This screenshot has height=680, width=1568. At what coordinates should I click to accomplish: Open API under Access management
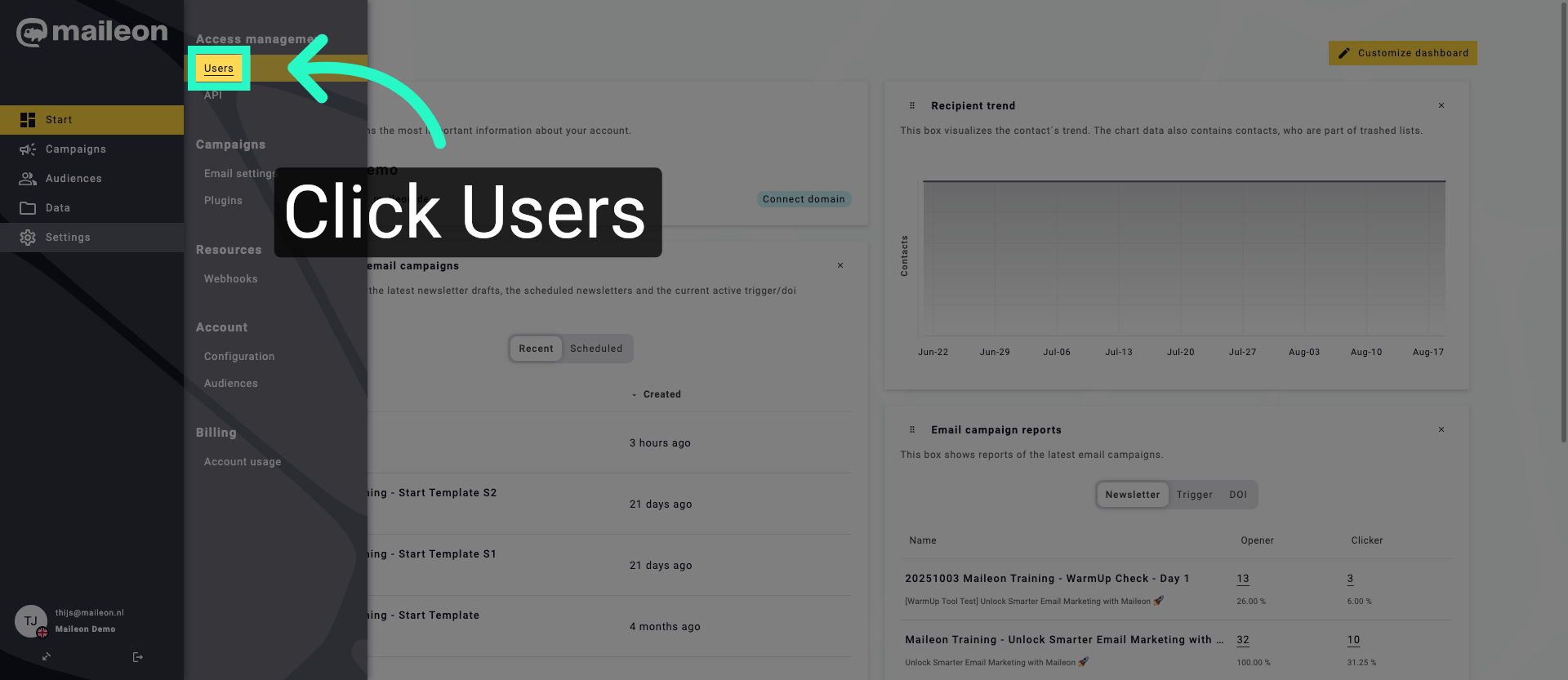click(x=213, y=96)
